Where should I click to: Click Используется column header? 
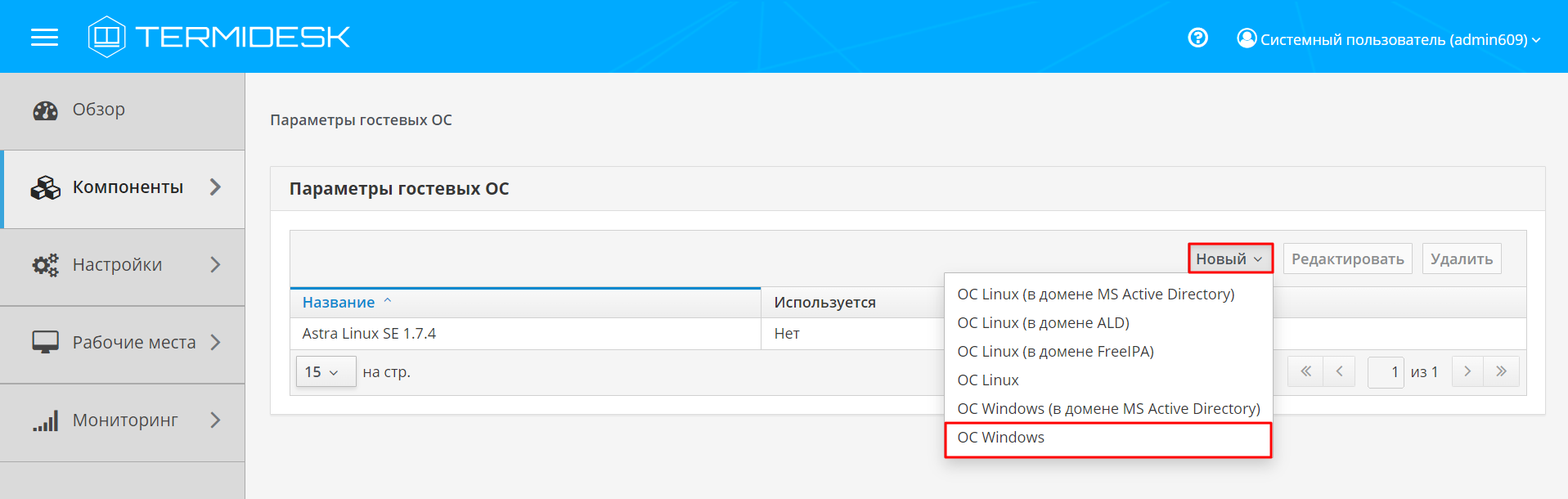click(x=824, y=303)
